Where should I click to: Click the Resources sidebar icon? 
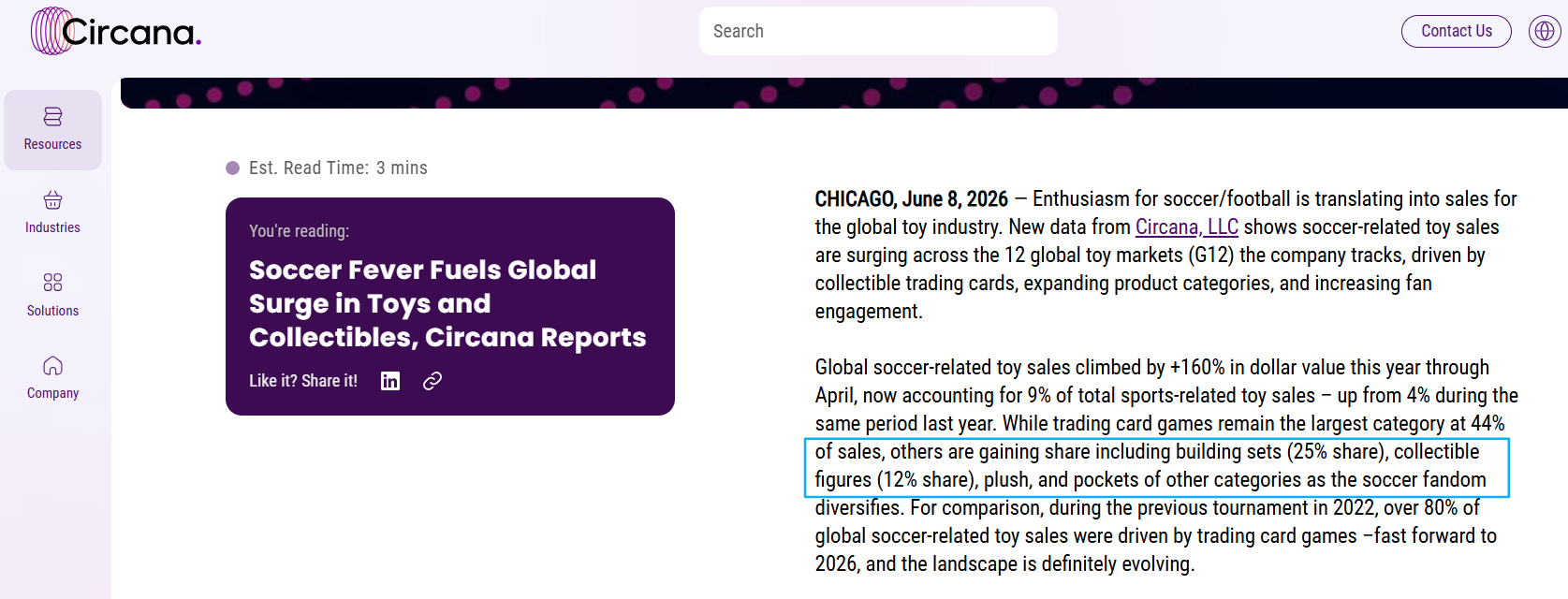point(52,116)
